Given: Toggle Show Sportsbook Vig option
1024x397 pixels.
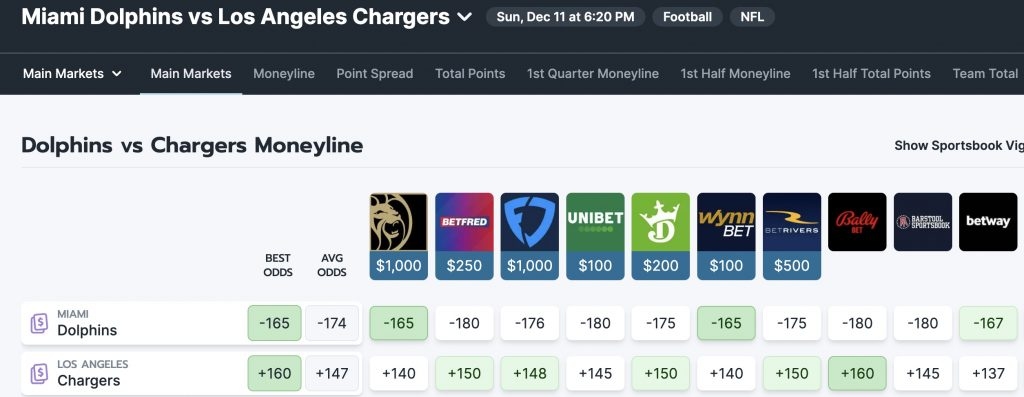Looking at the screenshot, I should tap(959, 146).
